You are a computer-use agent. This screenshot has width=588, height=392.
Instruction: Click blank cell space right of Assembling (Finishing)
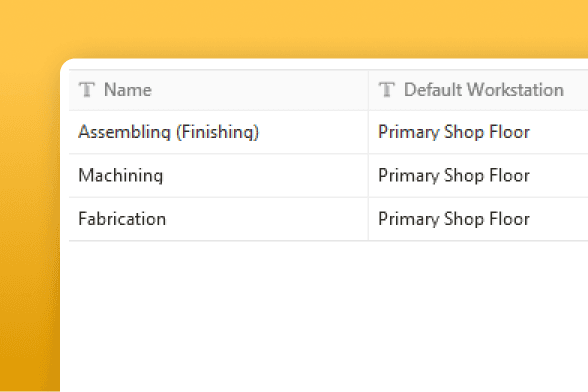(x=313, y=132)
